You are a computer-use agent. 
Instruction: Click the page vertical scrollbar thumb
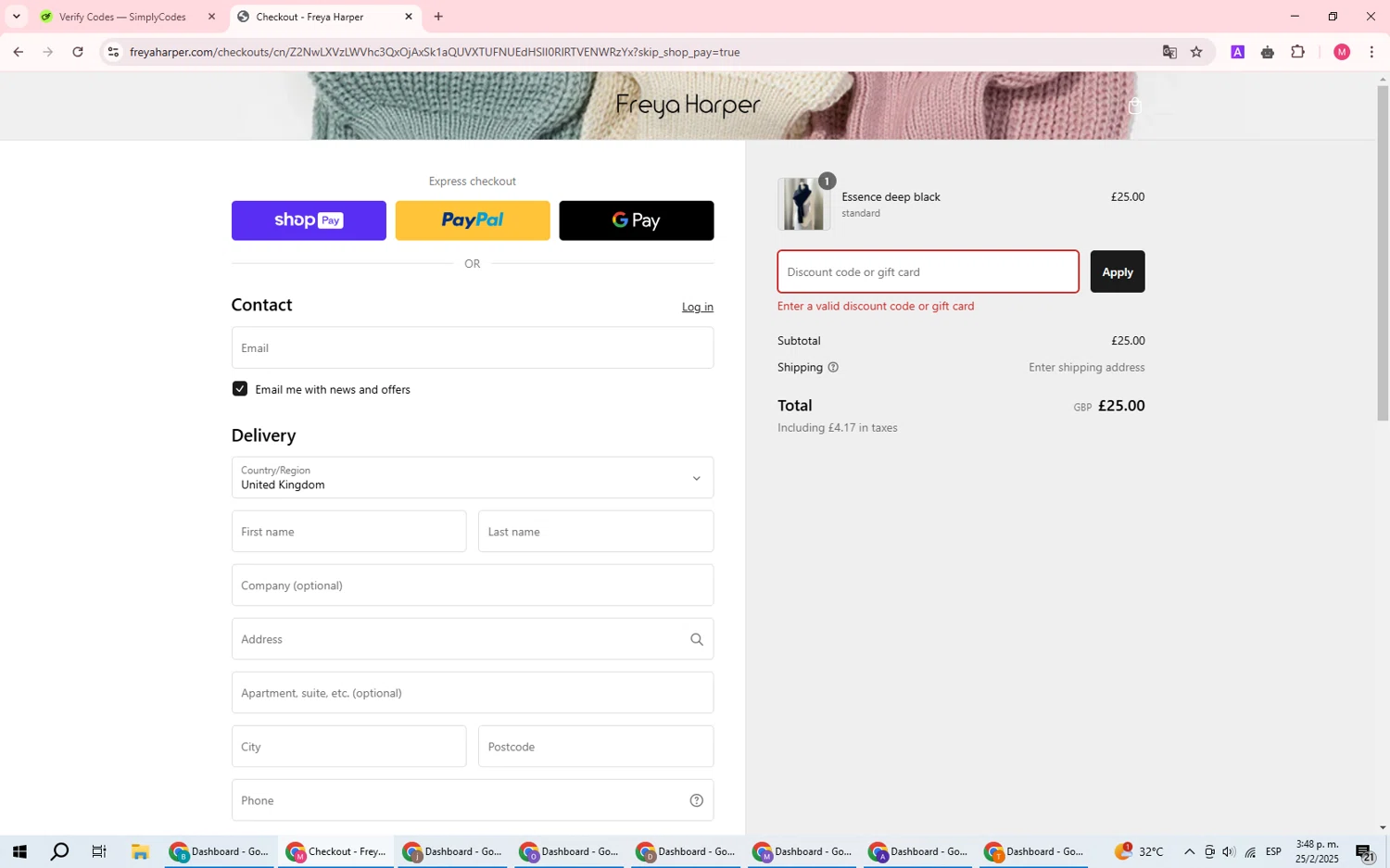pyautogui.click(x=1383, y=253)
